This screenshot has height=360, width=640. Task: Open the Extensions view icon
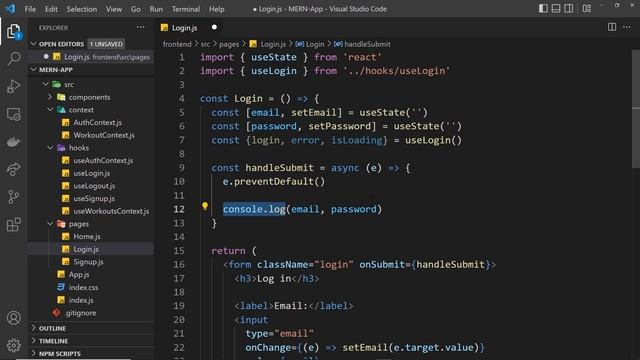[x=13, y=224]
